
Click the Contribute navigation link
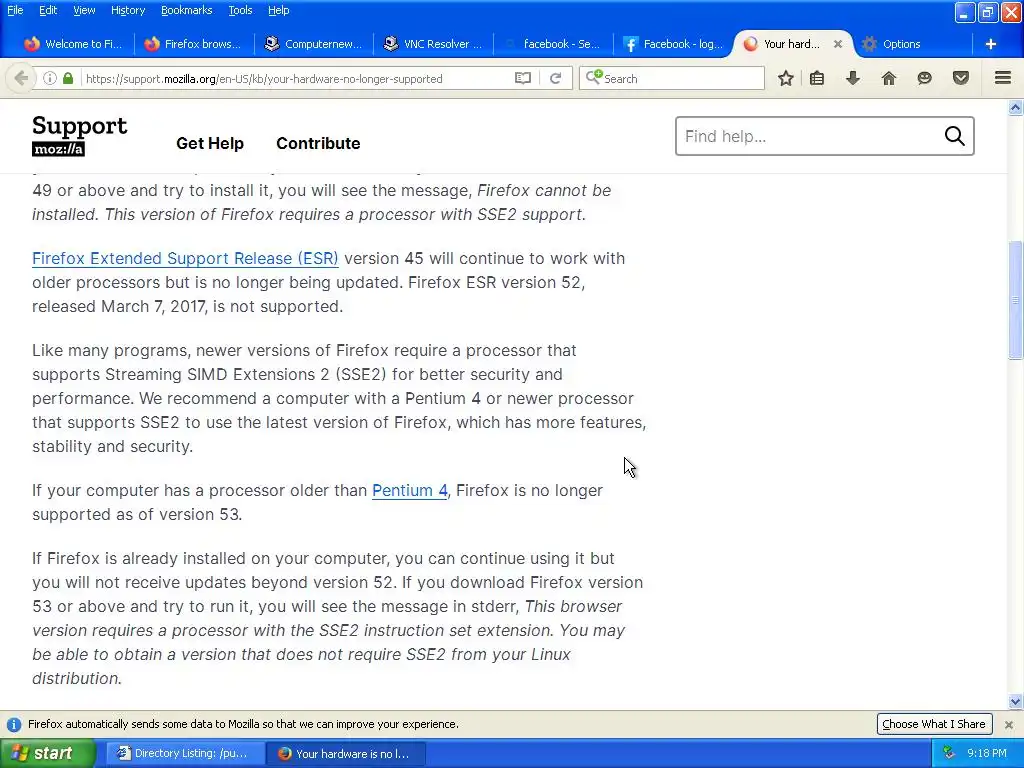pos(318,143)
